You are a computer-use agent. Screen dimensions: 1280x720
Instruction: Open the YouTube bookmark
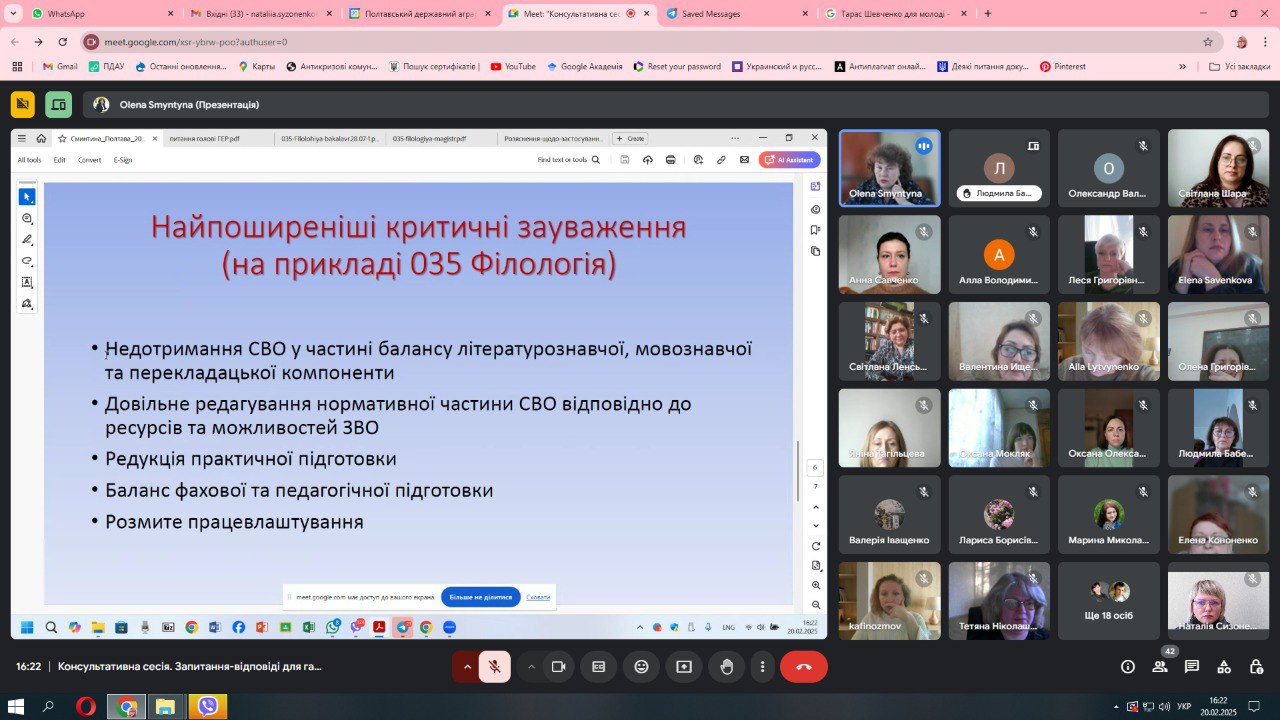(512, 67)
